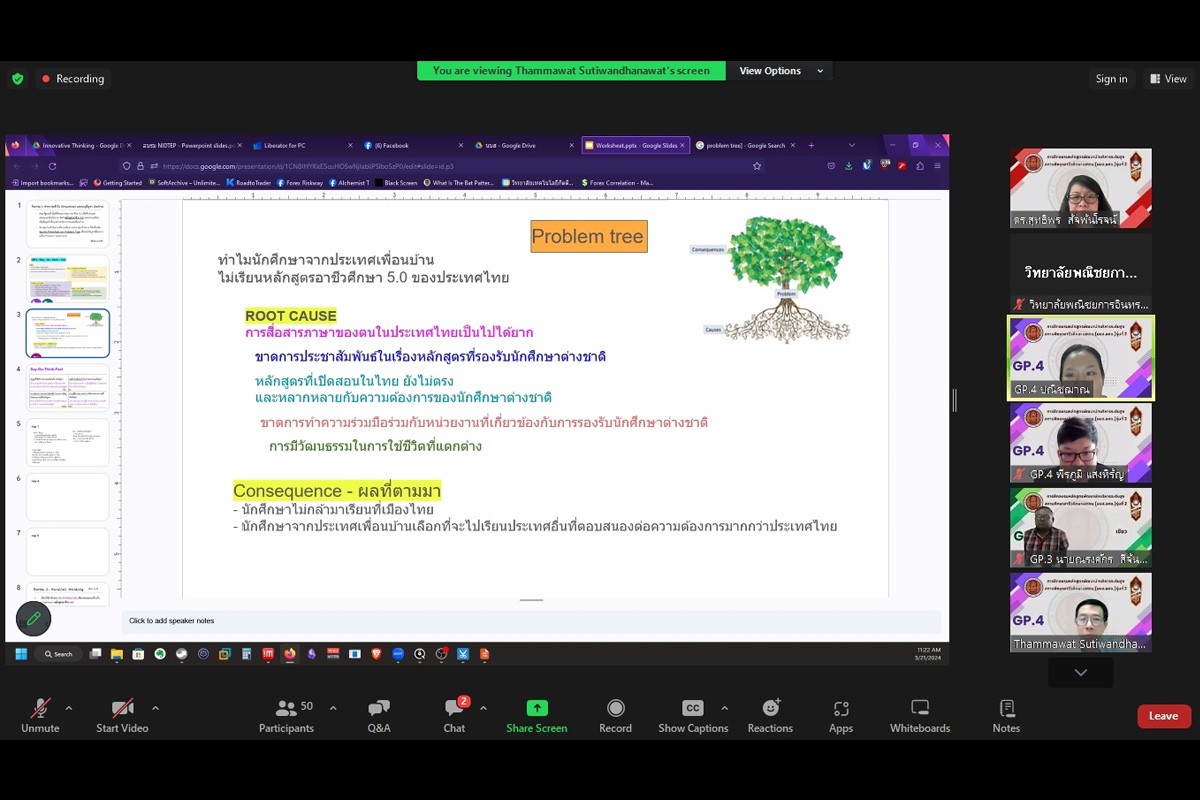This screenshot has height=800, width=1200.
Task: Click the Record button
Action: pyautogui.click(x=615, y=715)
